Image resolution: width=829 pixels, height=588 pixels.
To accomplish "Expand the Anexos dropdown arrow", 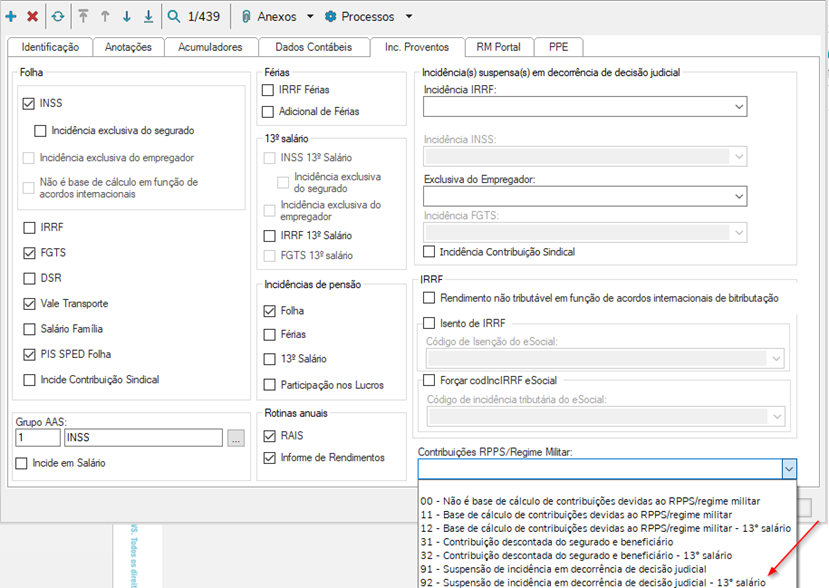I will coord(310,16).
